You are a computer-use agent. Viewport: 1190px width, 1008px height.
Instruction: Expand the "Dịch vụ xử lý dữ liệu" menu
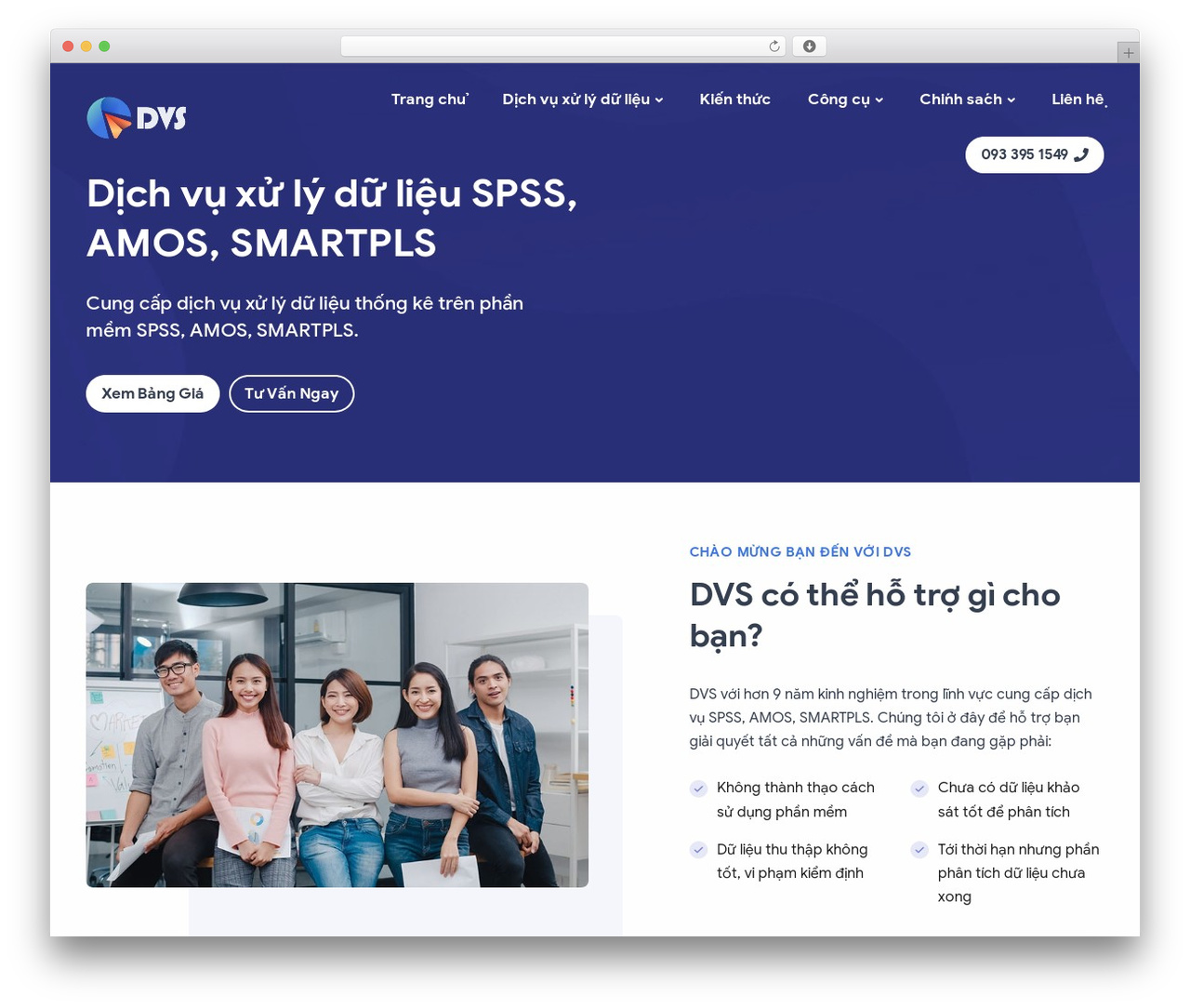pyautogui.click(x=583, y=99)
